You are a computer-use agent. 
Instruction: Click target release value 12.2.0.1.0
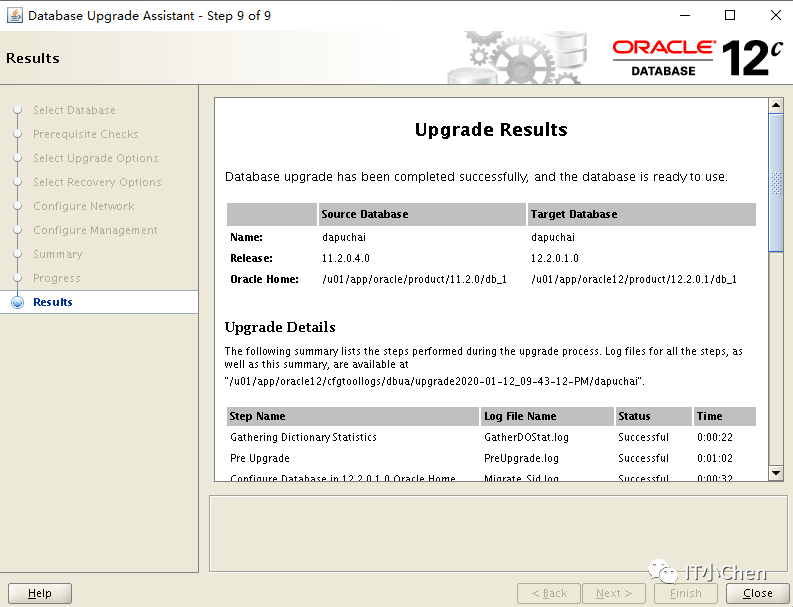coord(555,258)
